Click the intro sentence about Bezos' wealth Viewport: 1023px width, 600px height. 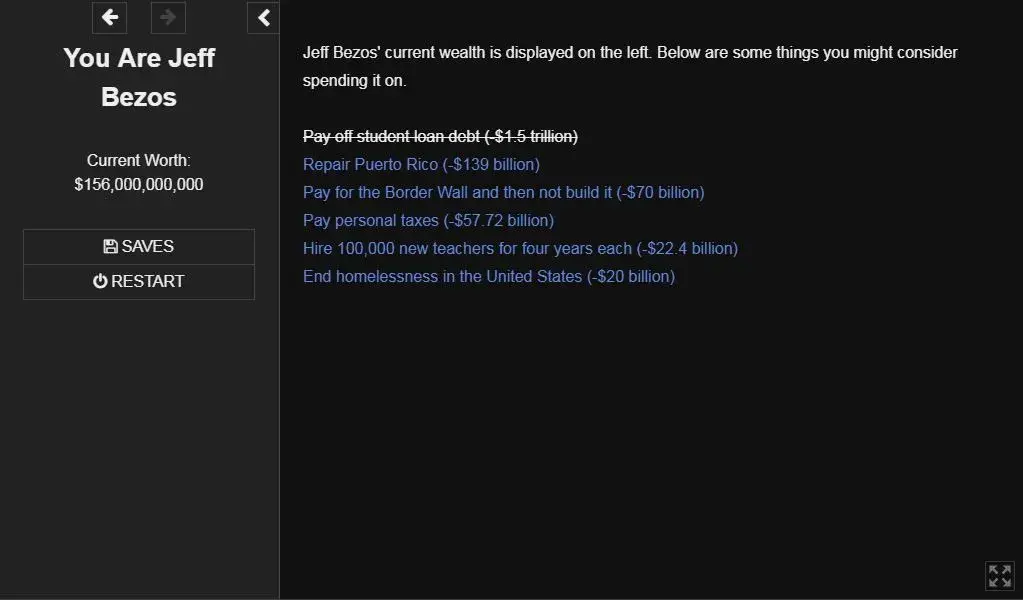click(x=630, y=52)
